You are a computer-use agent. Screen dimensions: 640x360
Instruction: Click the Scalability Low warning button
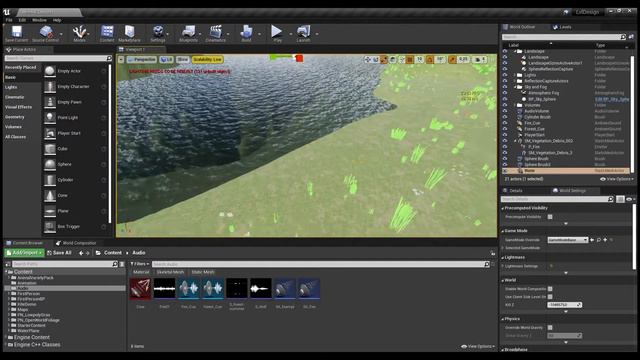click(207, 60)
